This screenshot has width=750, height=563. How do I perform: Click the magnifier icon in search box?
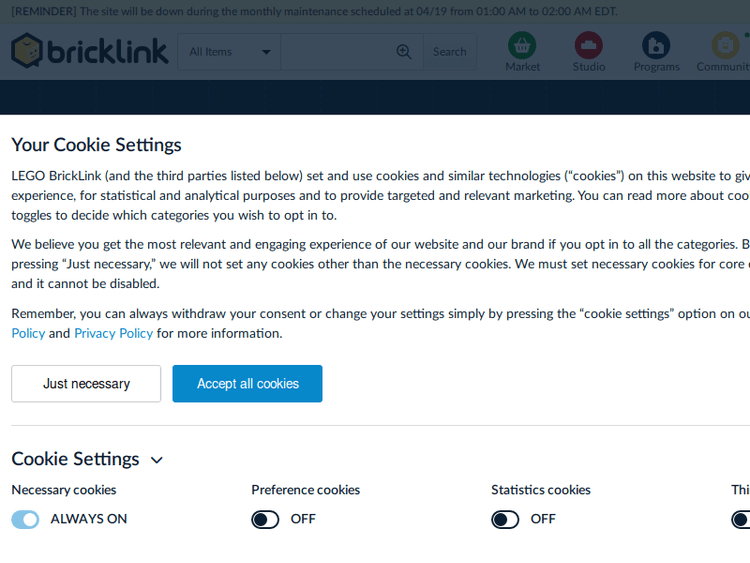coord(404,52)
